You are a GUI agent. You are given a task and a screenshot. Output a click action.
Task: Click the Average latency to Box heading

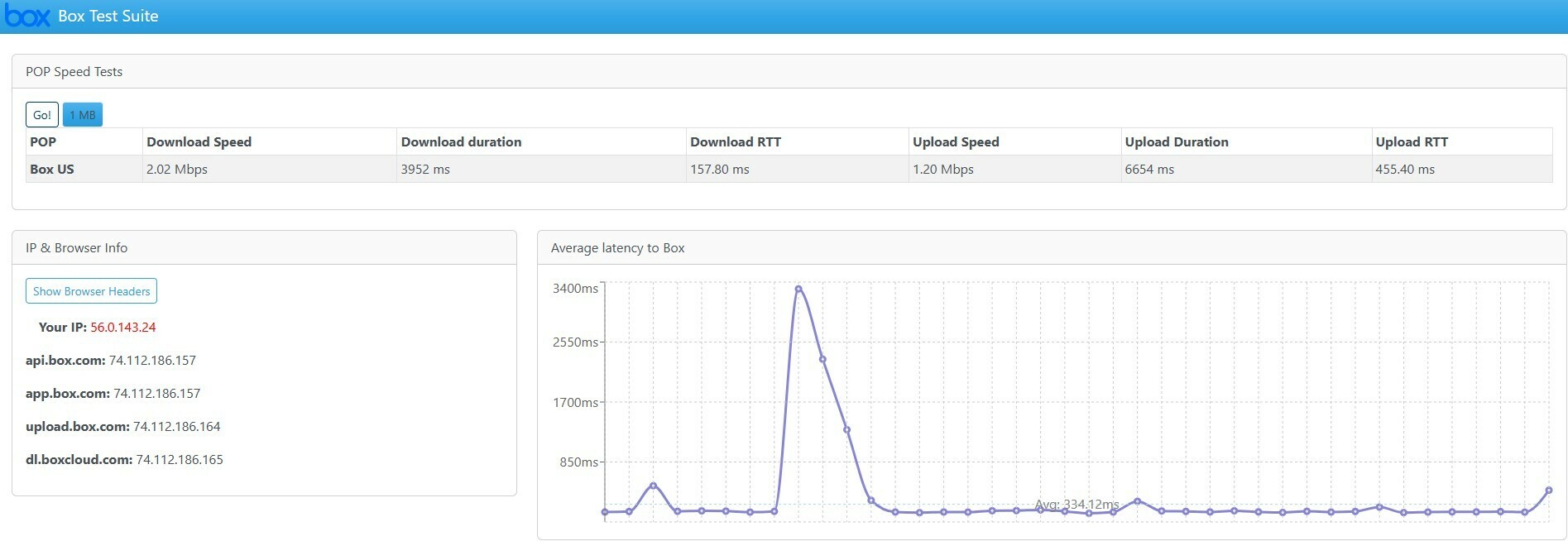[617, 247]
